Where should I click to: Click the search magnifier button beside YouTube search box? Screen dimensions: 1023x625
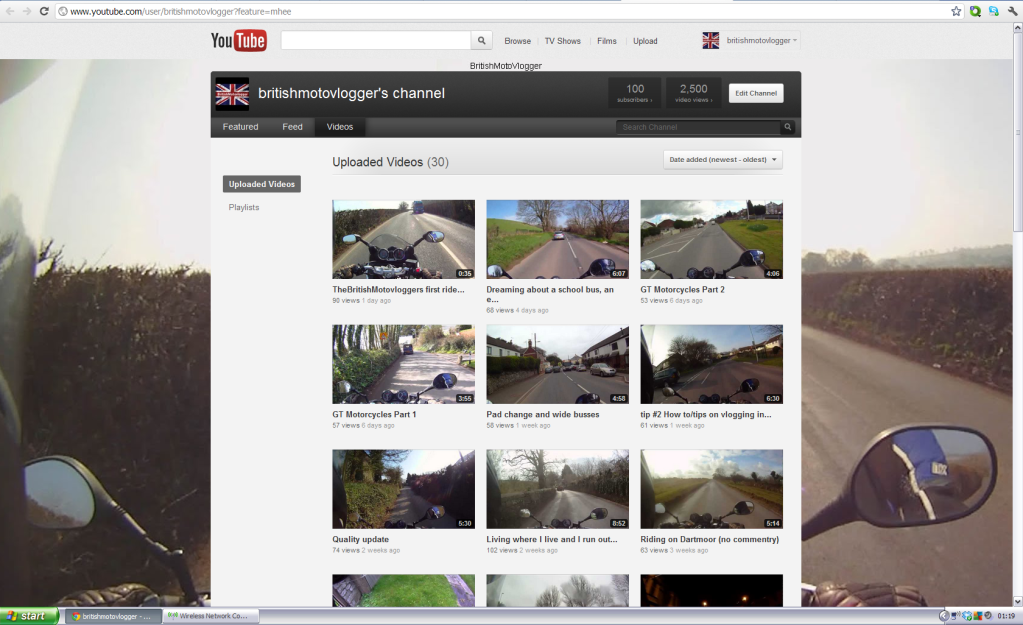482,41
